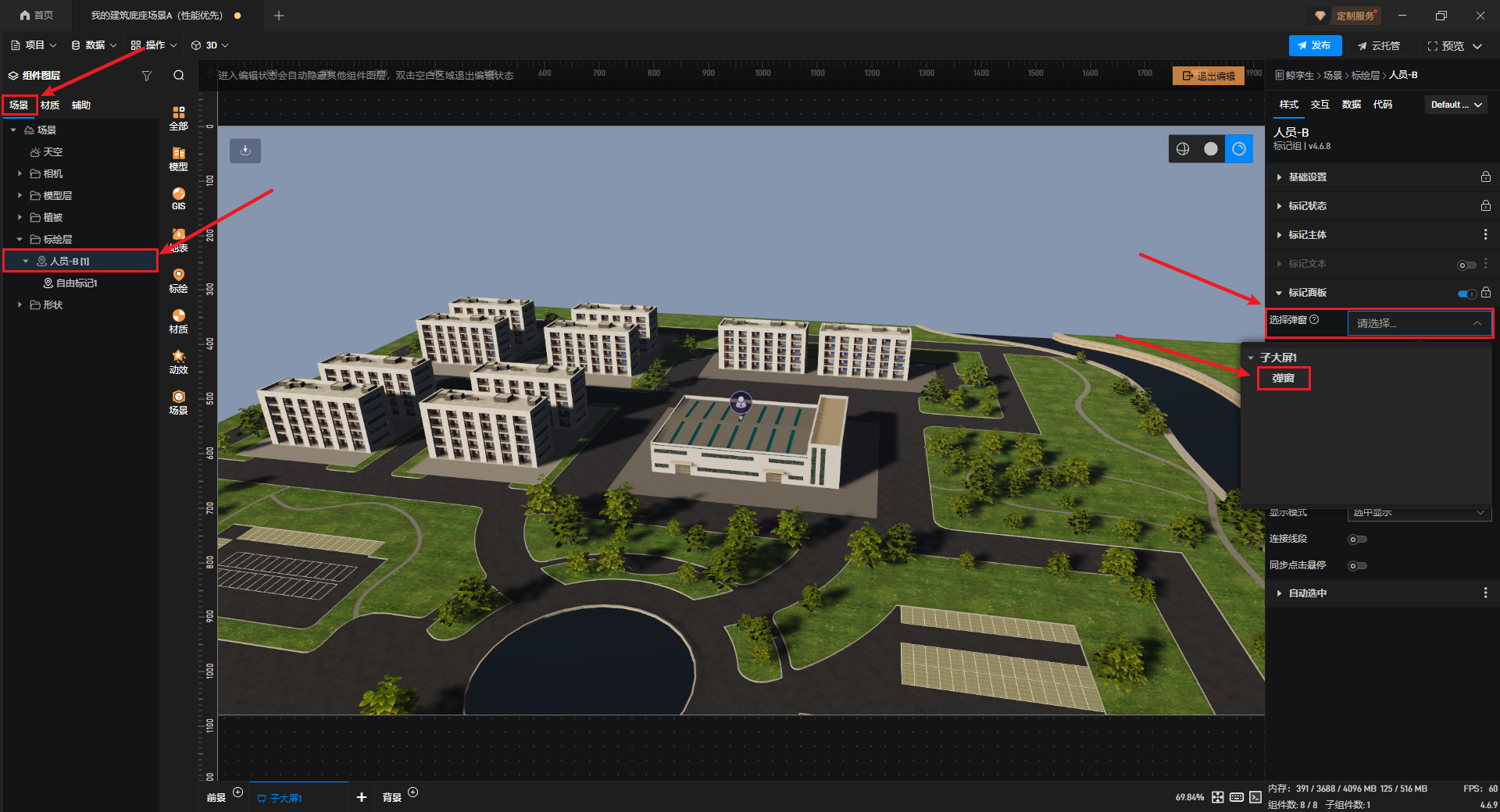This screenshot has height=812, width=1500.
Task: Open the 选择弹窗 dropdown
Action: click(1419, 323)
